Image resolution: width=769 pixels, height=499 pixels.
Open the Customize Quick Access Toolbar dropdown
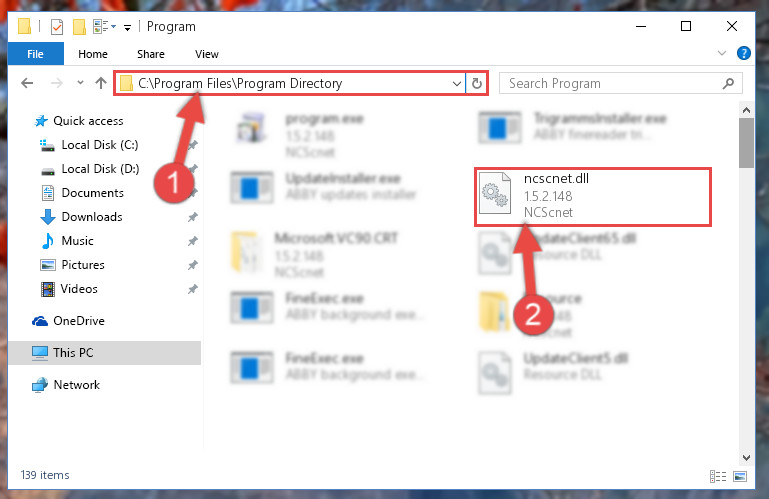click(x=128, y=27)
